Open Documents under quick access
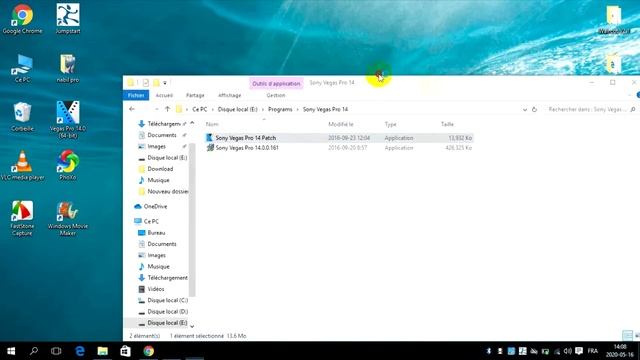 pyautogui.click(x=162, y=135)
